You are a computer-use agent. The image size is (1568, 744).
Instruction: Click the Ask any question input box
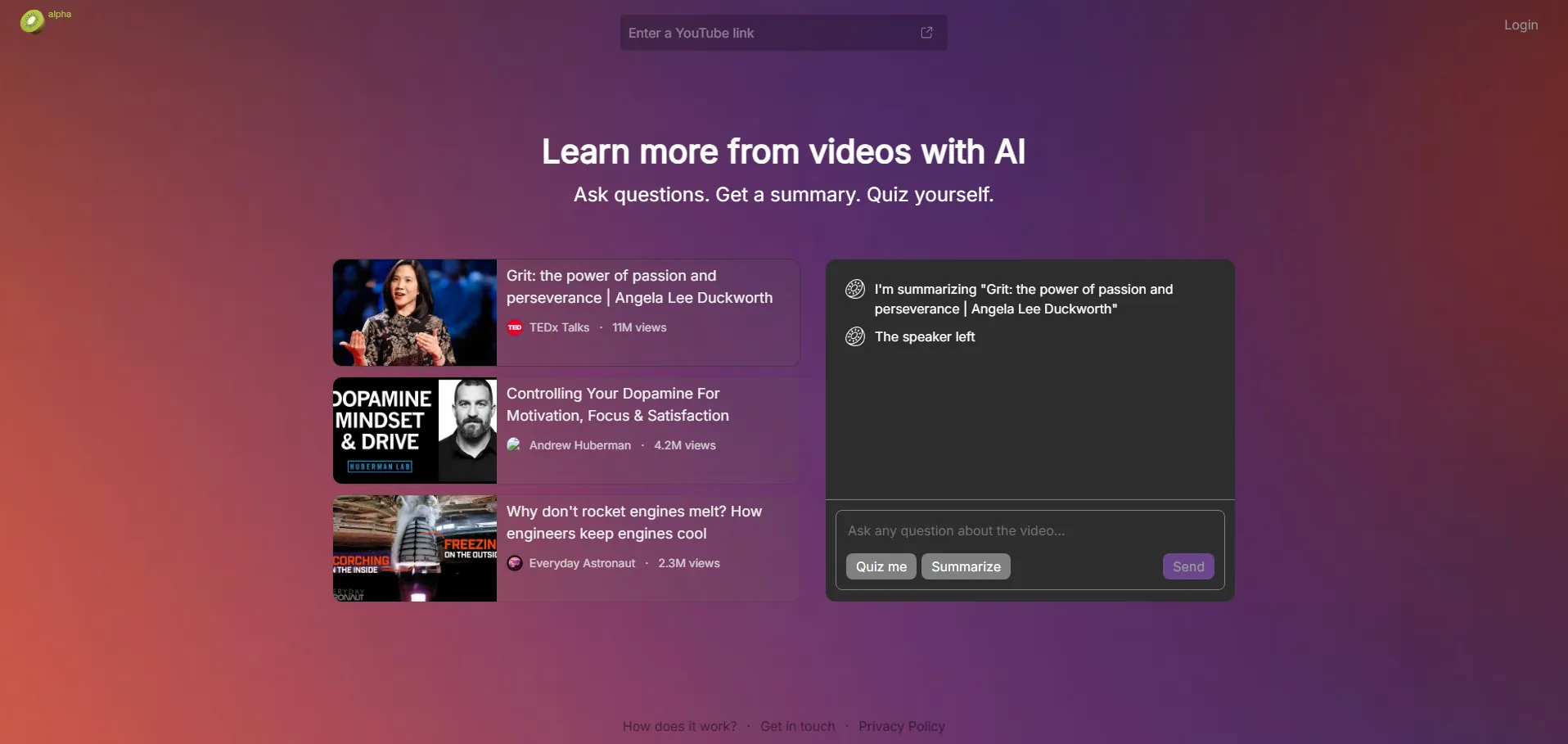[1030, 531]
